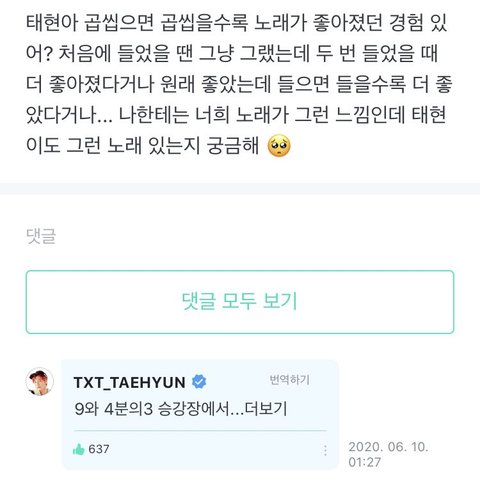Tap the pleading face emoji in post
This screenshot has height=480, width=480.
click(x=279, y=146)
